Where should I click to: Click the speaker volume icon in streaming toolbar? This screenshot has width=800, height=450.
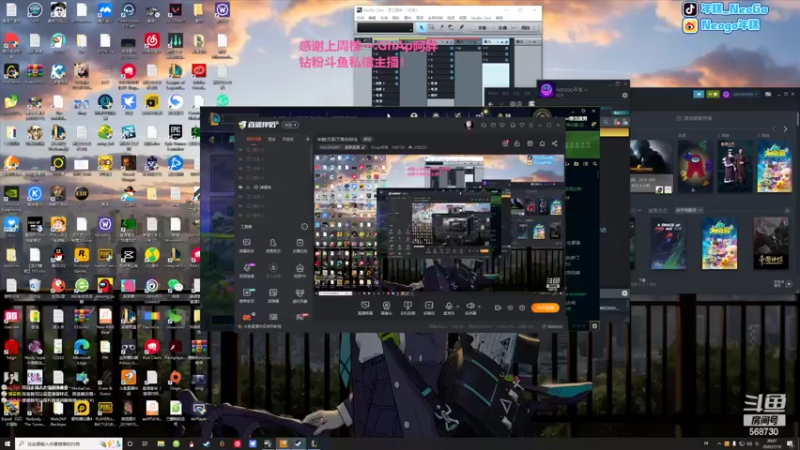coord(470,306)
